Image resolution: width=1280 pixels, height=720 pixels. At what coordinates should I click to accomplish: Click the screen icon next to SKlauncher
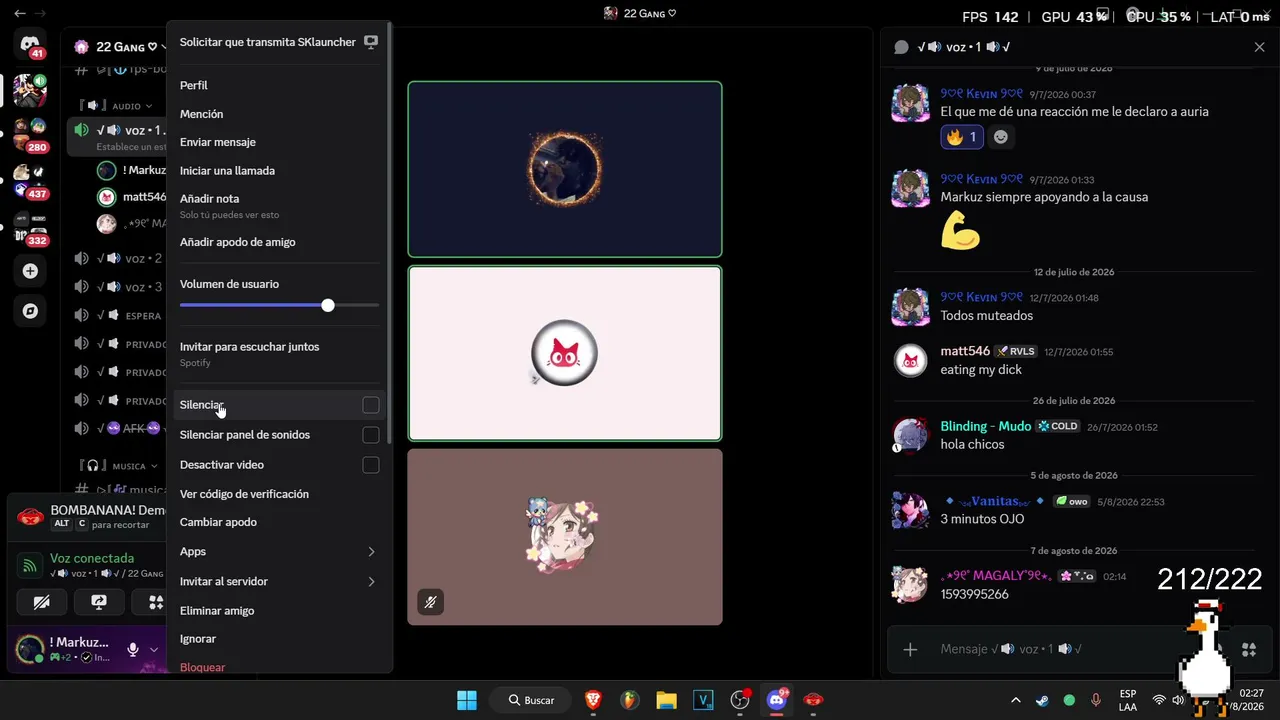click(x=371, y=42)
